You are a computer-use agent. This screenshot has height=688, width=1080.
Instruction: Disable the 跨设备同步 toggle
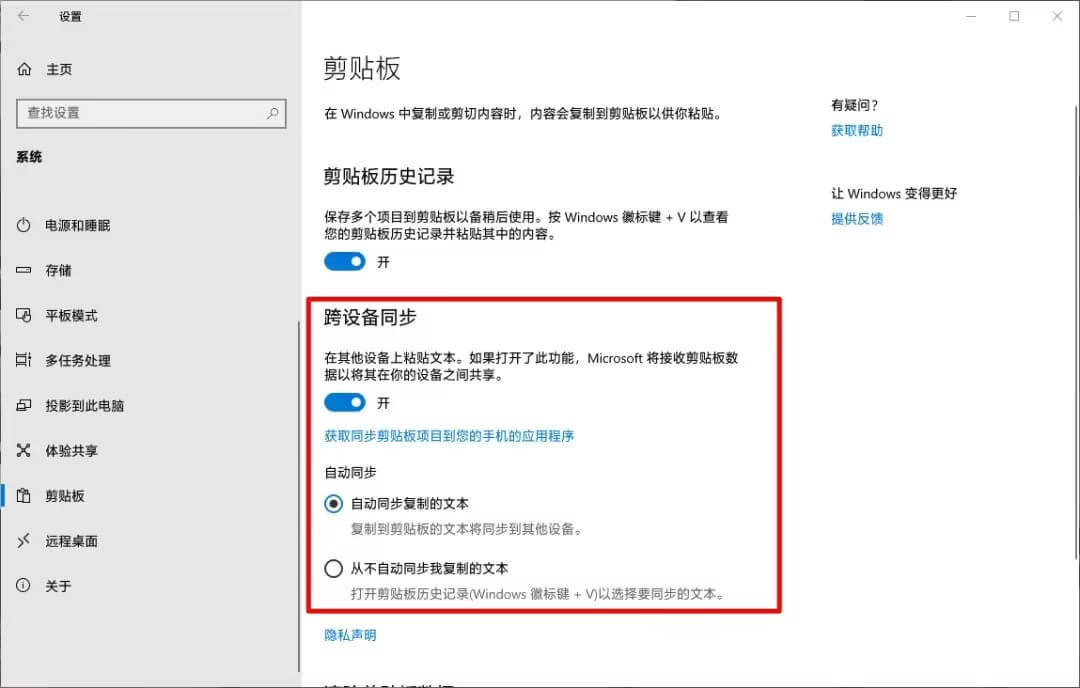coord(345,402)
